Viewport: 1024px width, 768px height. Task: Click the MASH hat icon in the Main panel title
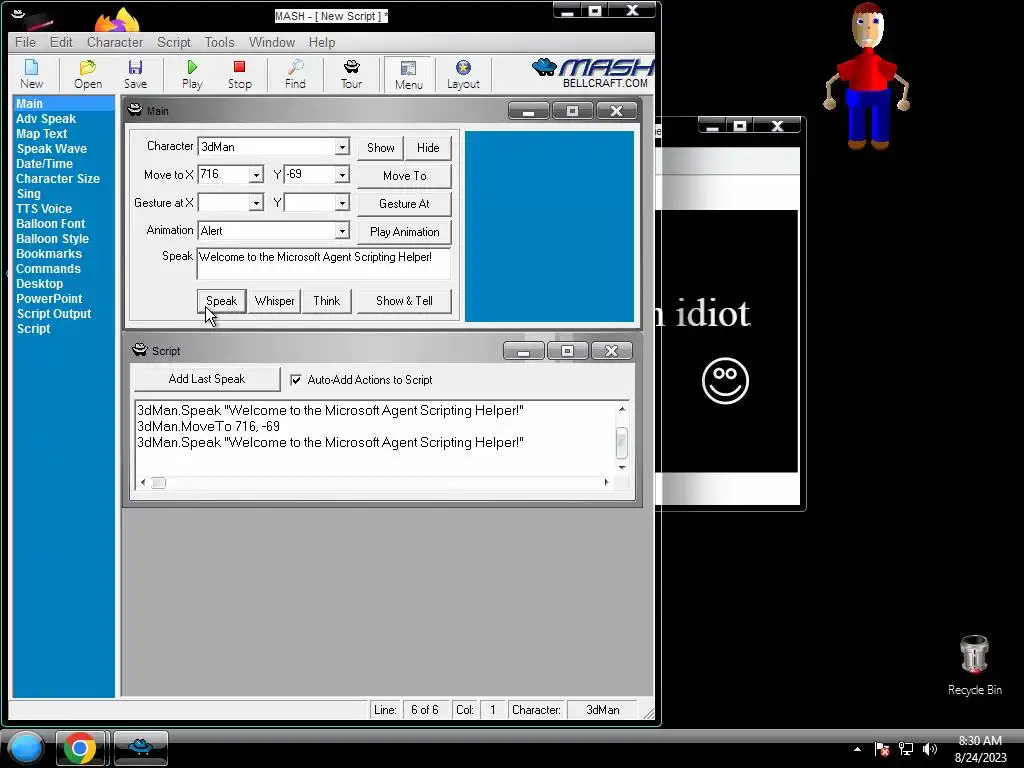[x=135, y=110]
